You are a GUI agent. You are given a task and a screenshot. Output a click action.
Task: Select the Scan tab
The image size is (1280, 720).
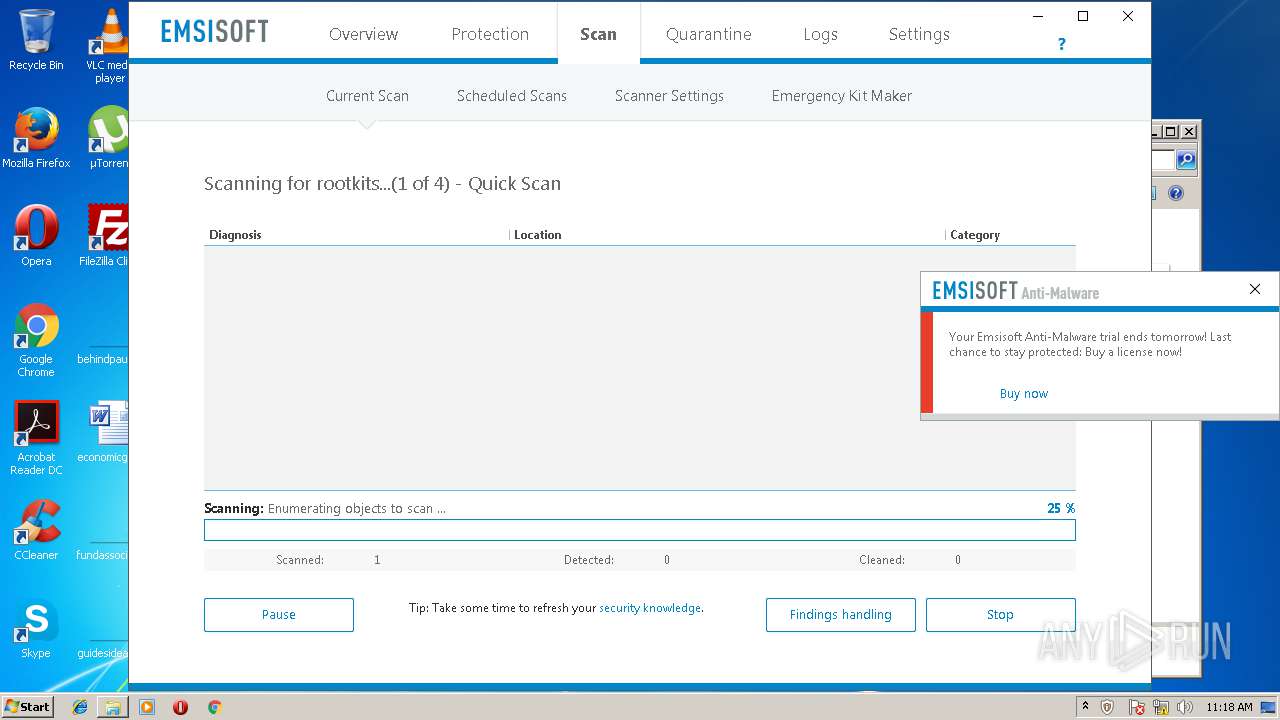click(598, 34)
